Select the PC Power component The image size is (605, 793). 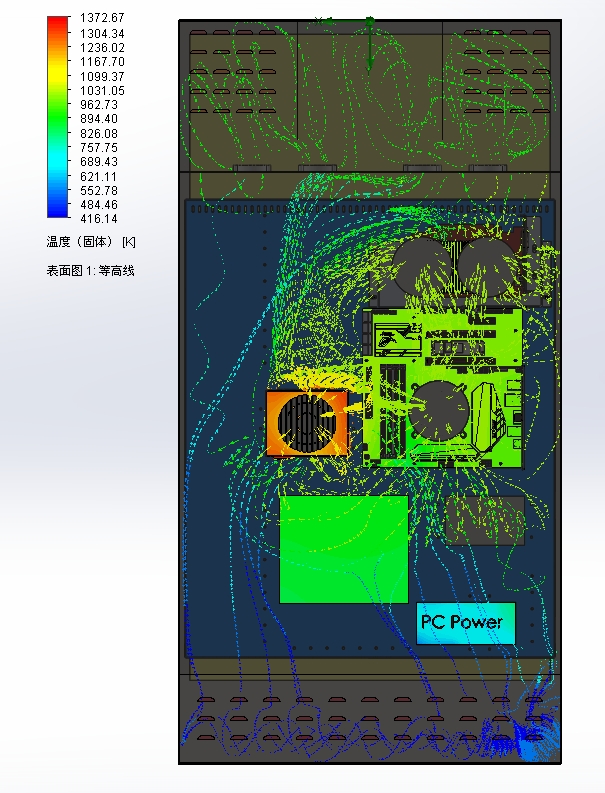[465, 623]
